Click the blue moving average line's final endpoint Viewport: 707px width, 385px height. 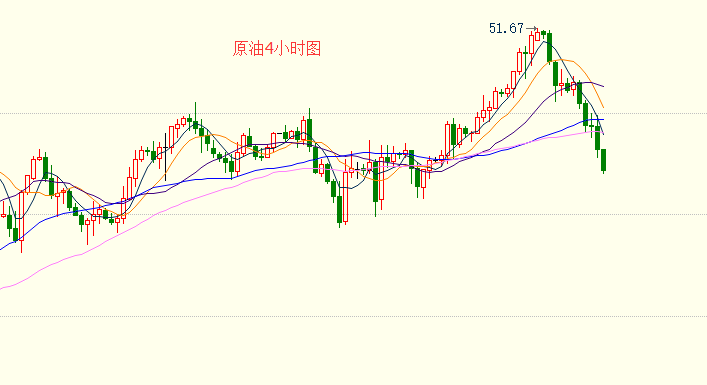(x=602, y=119)
